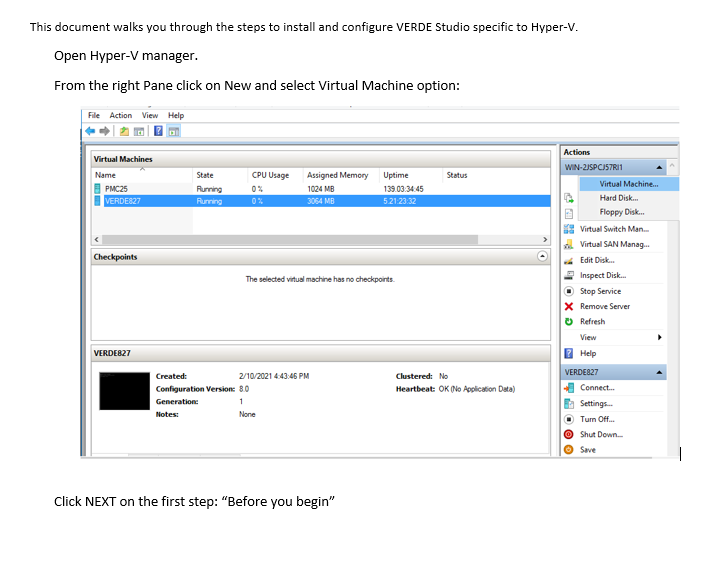Click the Virtual SAN Manager icon

[x=569, y=244]
